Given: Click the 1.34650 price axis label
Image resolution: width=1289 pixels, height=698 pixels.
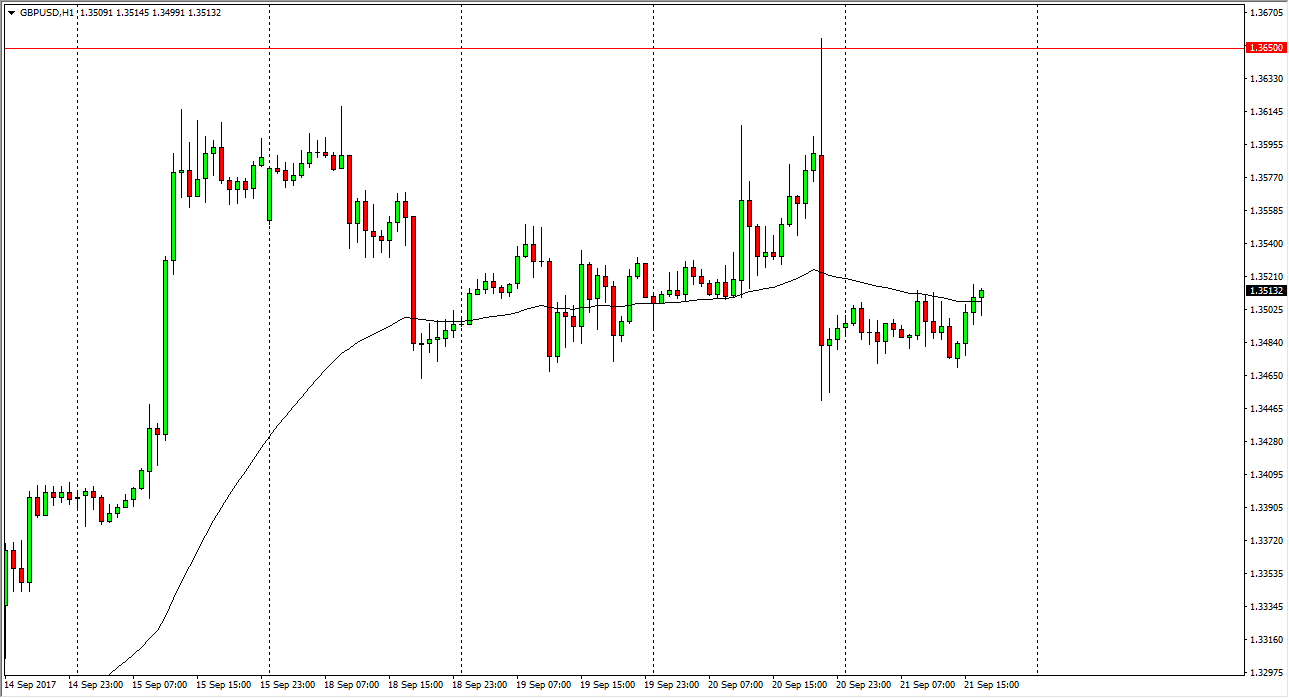Looking at the screenshot, I should 1266,375.
